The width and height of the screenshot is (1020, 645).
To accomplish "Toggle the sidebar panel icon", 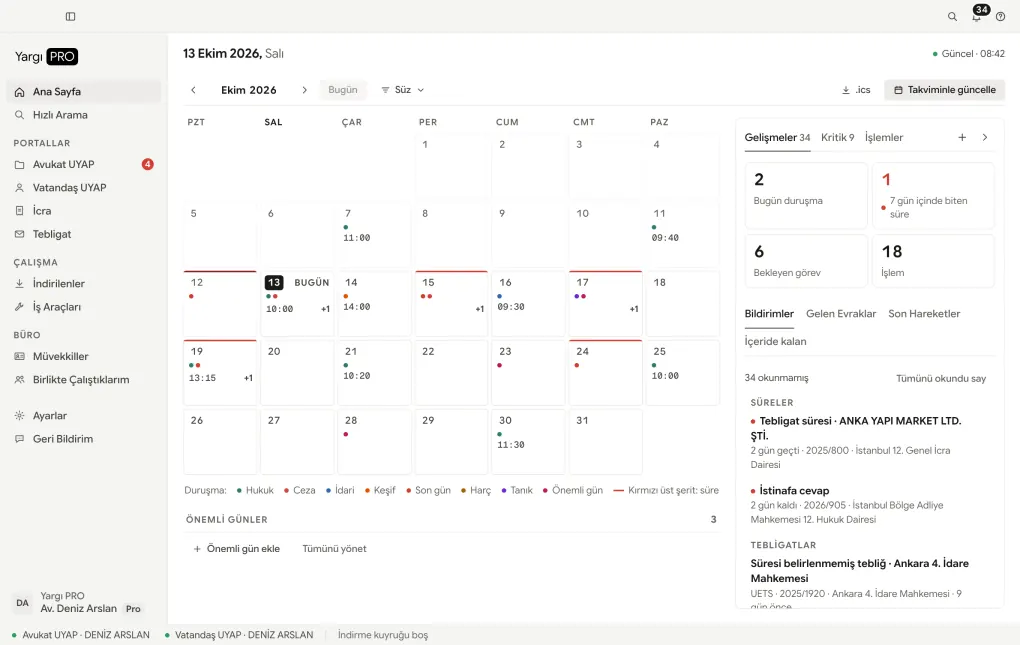I will coord(70,16).
